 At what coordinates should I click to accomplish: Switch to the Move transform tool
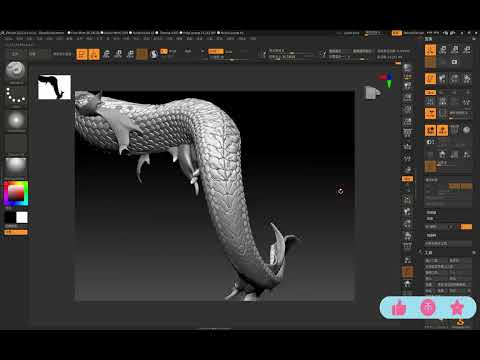click(x=106, y=54)
